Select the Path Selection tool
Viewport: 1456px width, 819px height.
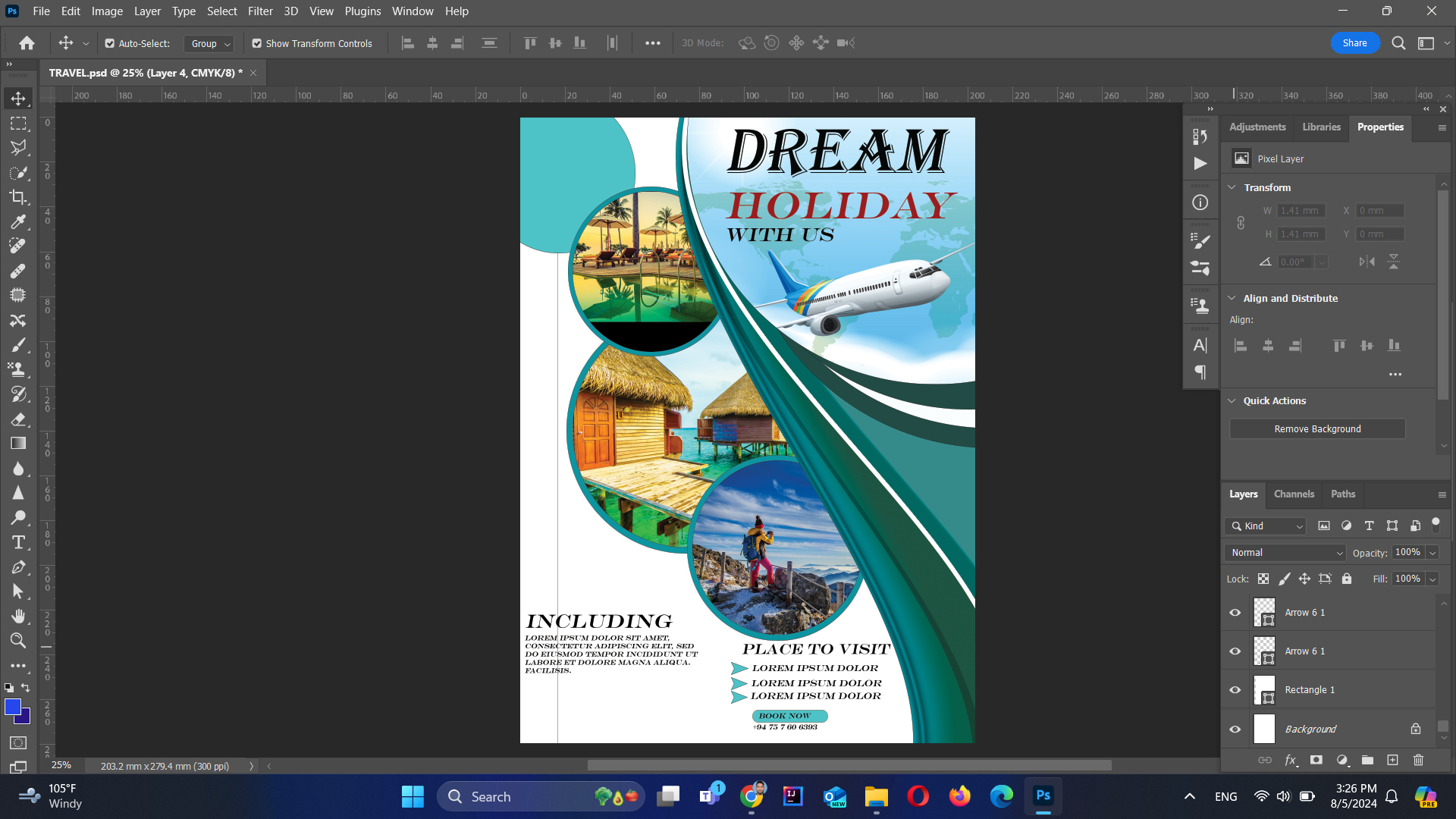(x=18, y=591)
